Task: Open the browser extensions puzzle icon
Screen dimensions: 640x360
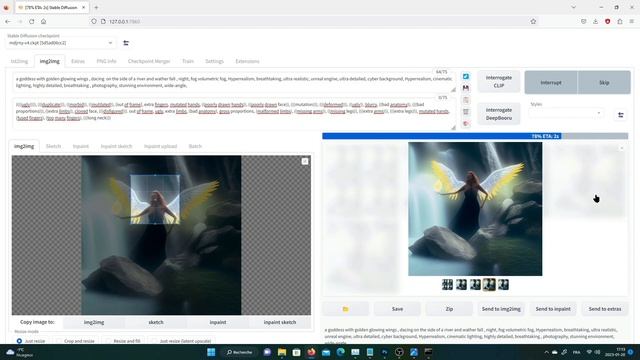Action: click(x=620, y=21)
